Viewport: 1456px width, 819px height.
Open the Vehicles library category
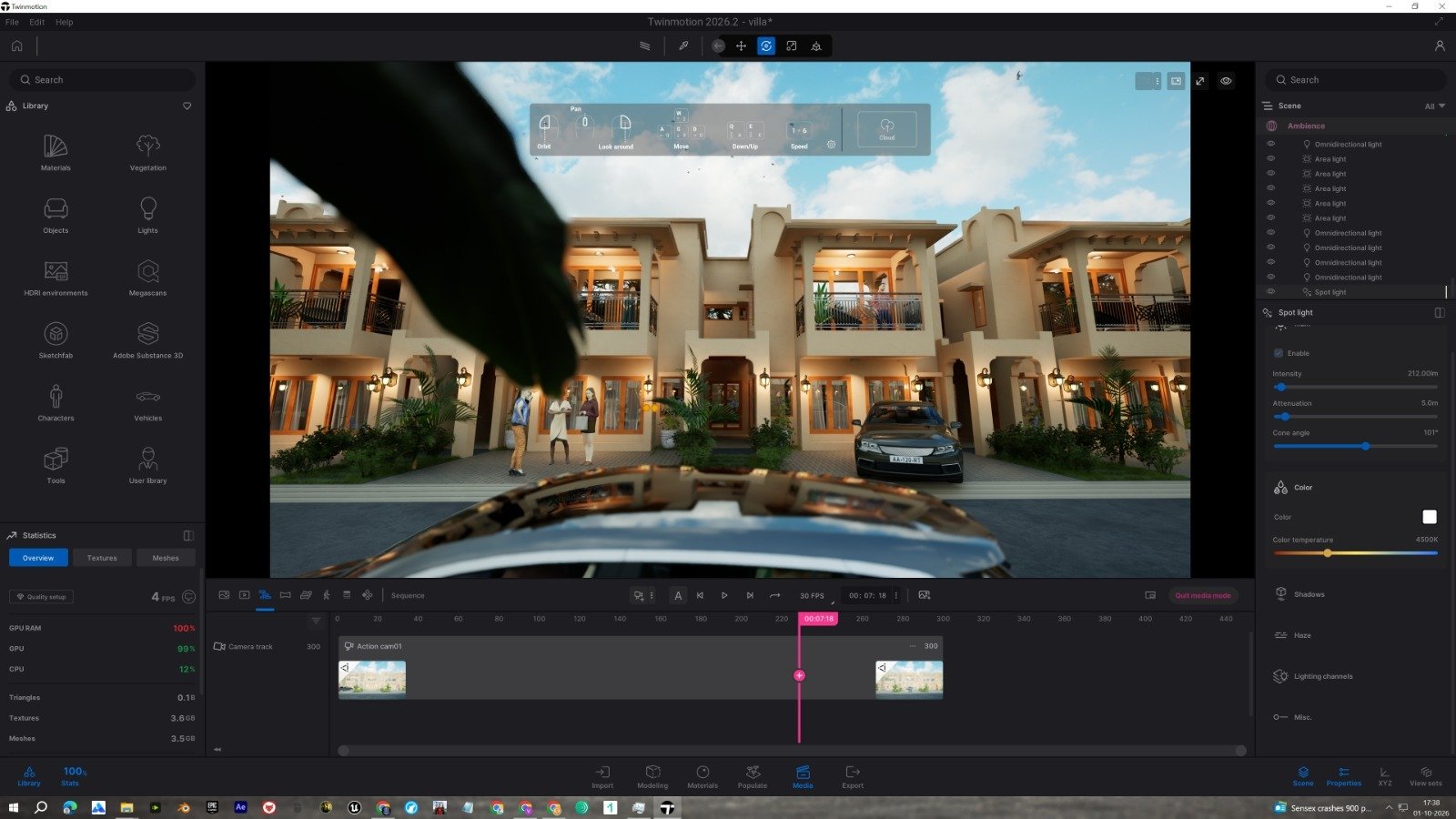[148, 403]
